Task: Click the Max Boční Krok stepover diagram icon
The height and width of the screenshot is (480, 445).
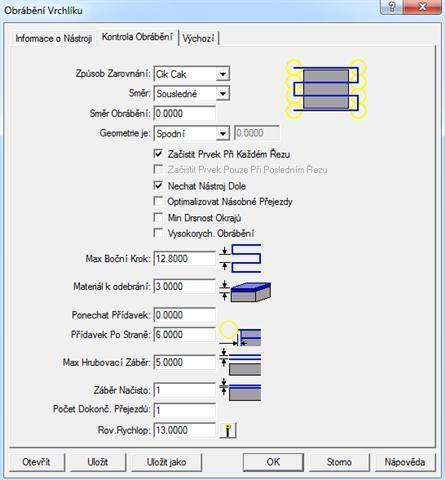Action: pyautogui.click(x=240, y=259)
